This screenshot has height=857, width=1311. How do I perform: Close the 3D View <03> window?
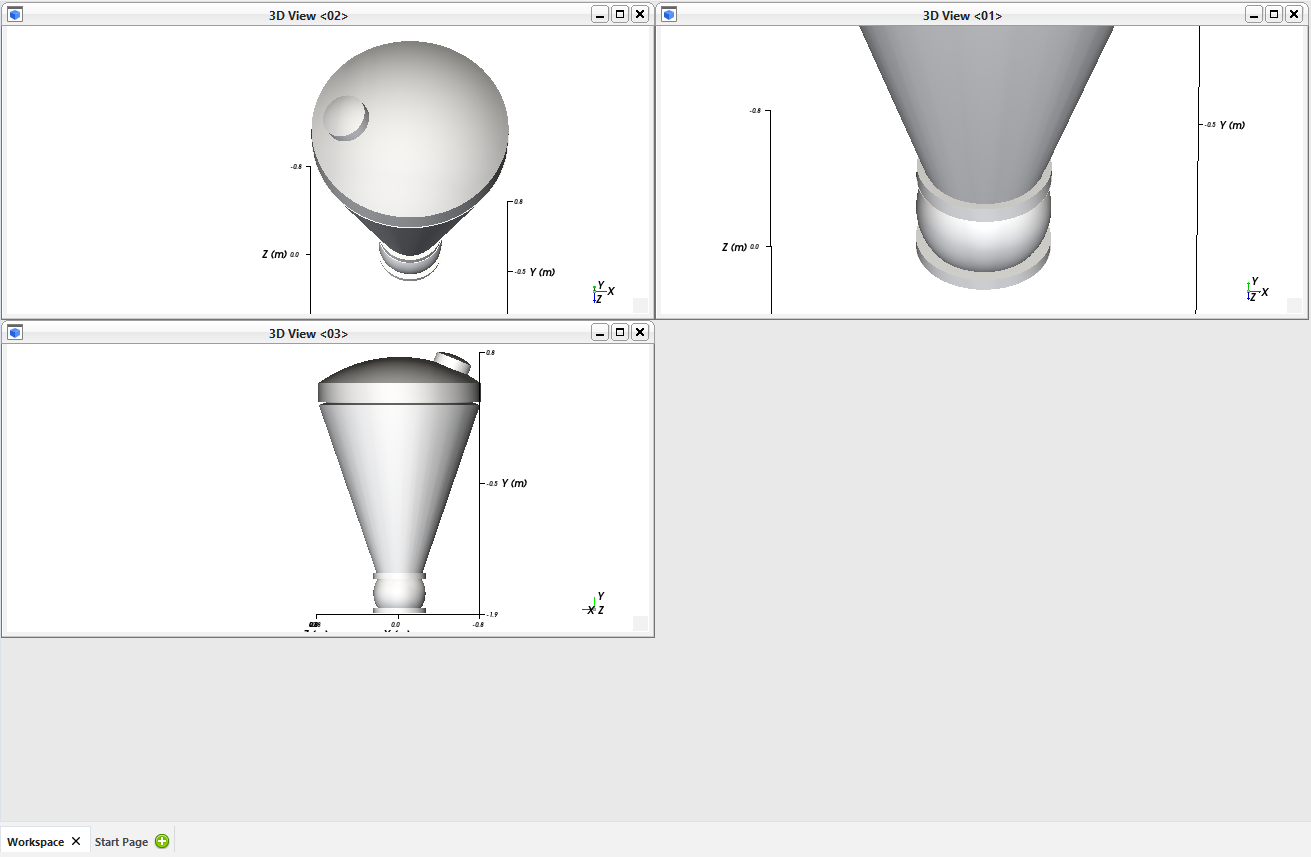point(640,333)
